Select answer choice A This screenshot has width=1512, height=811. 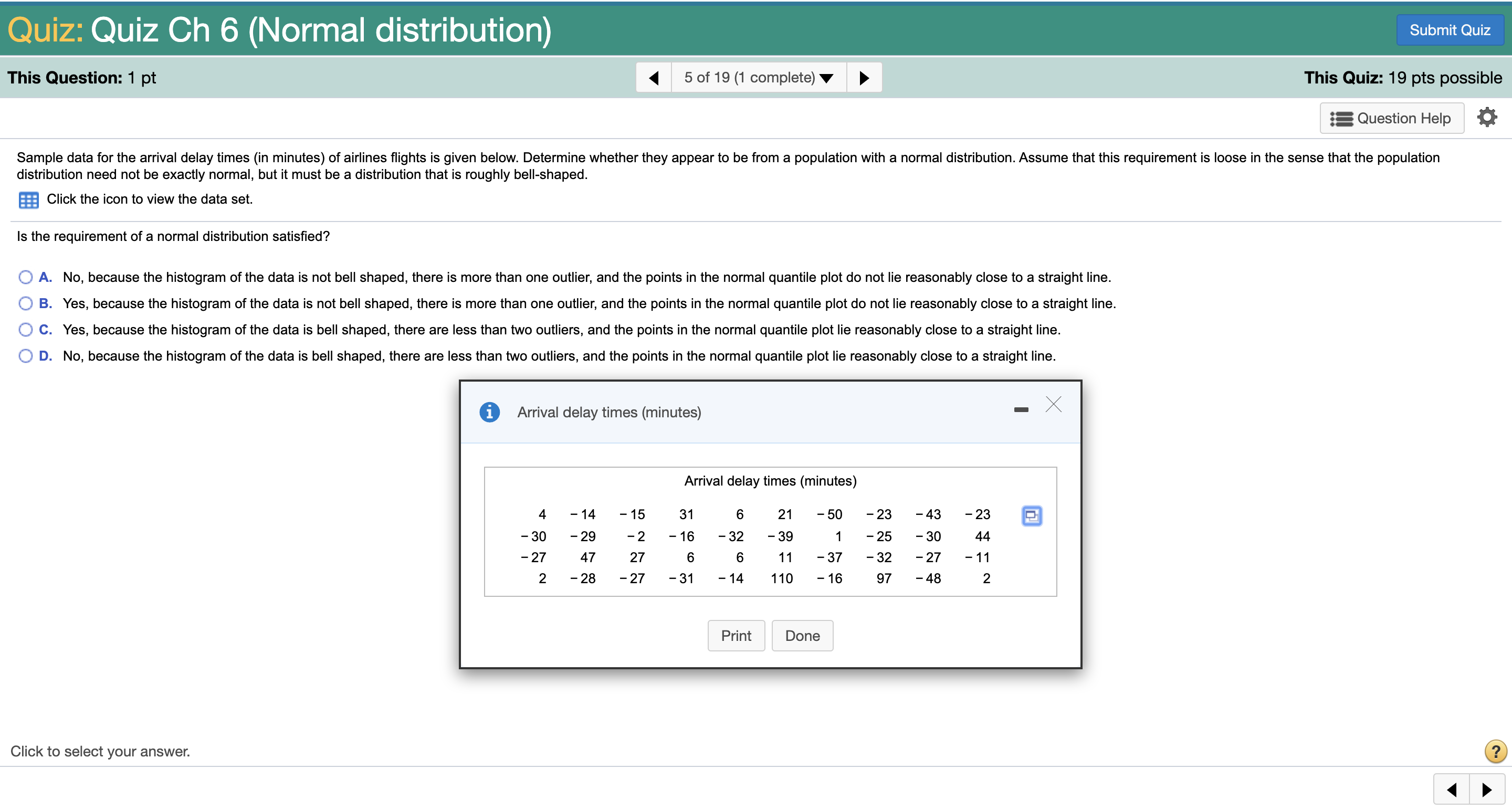[x=26, y=277]
